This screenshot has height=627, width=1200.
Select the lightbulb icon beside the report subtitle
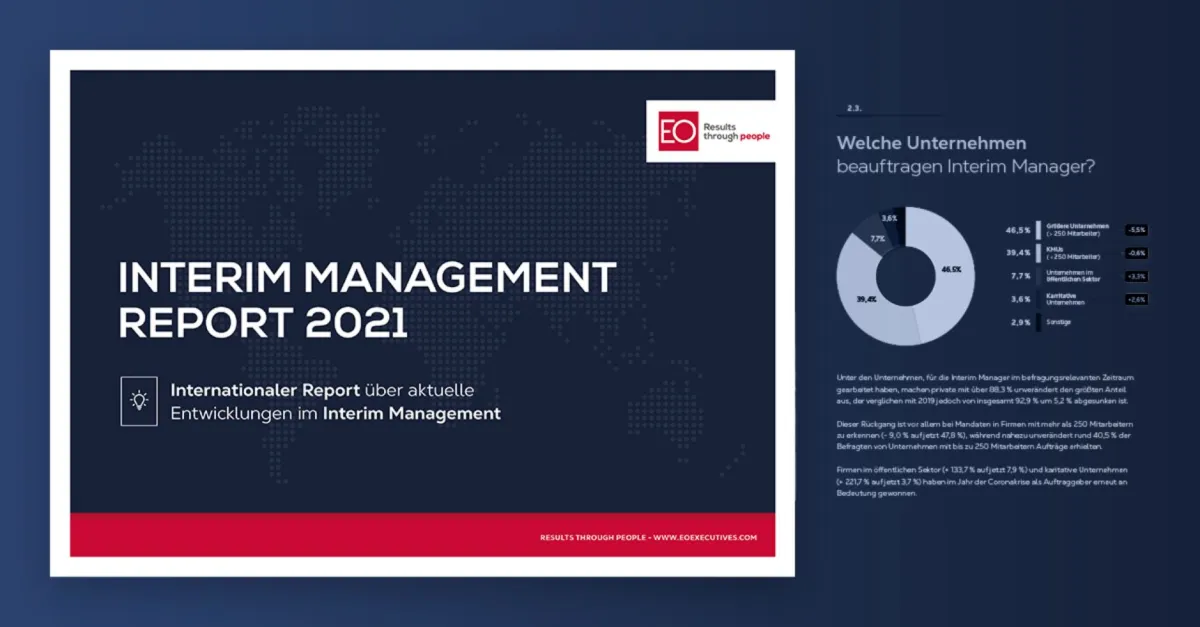pos(139,398)
